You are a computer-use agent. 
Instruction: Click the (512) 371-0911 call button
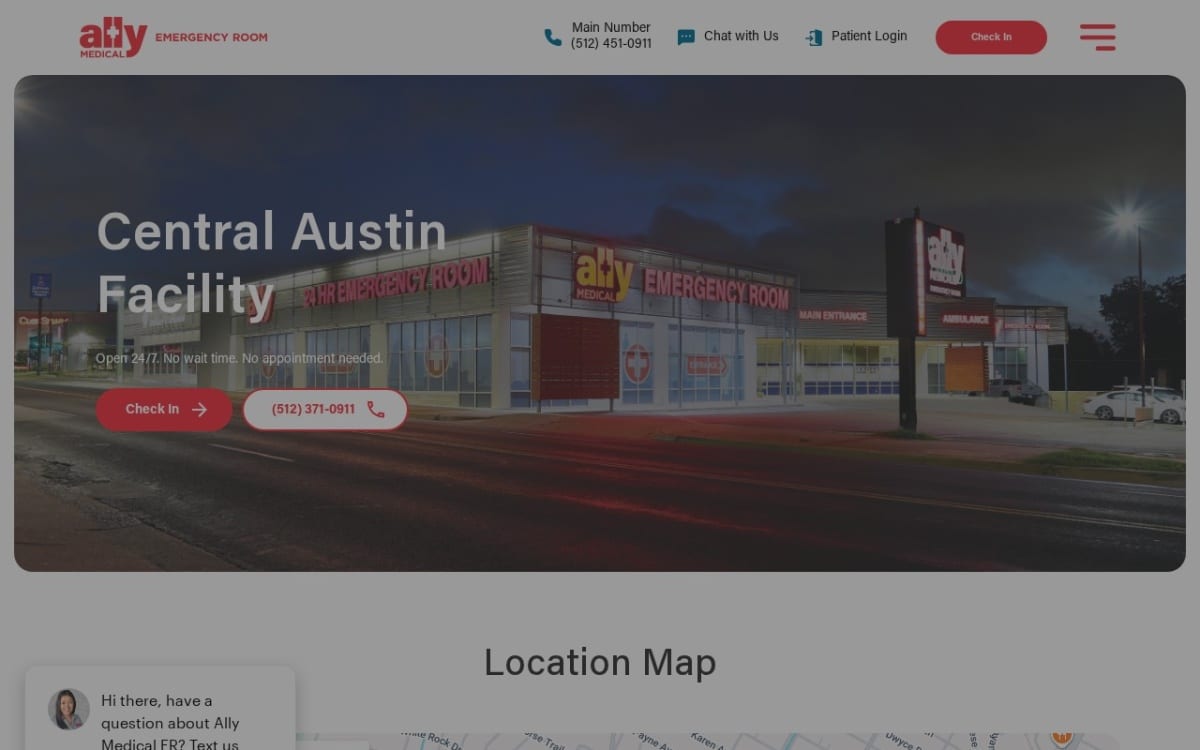tap(325, 409)
